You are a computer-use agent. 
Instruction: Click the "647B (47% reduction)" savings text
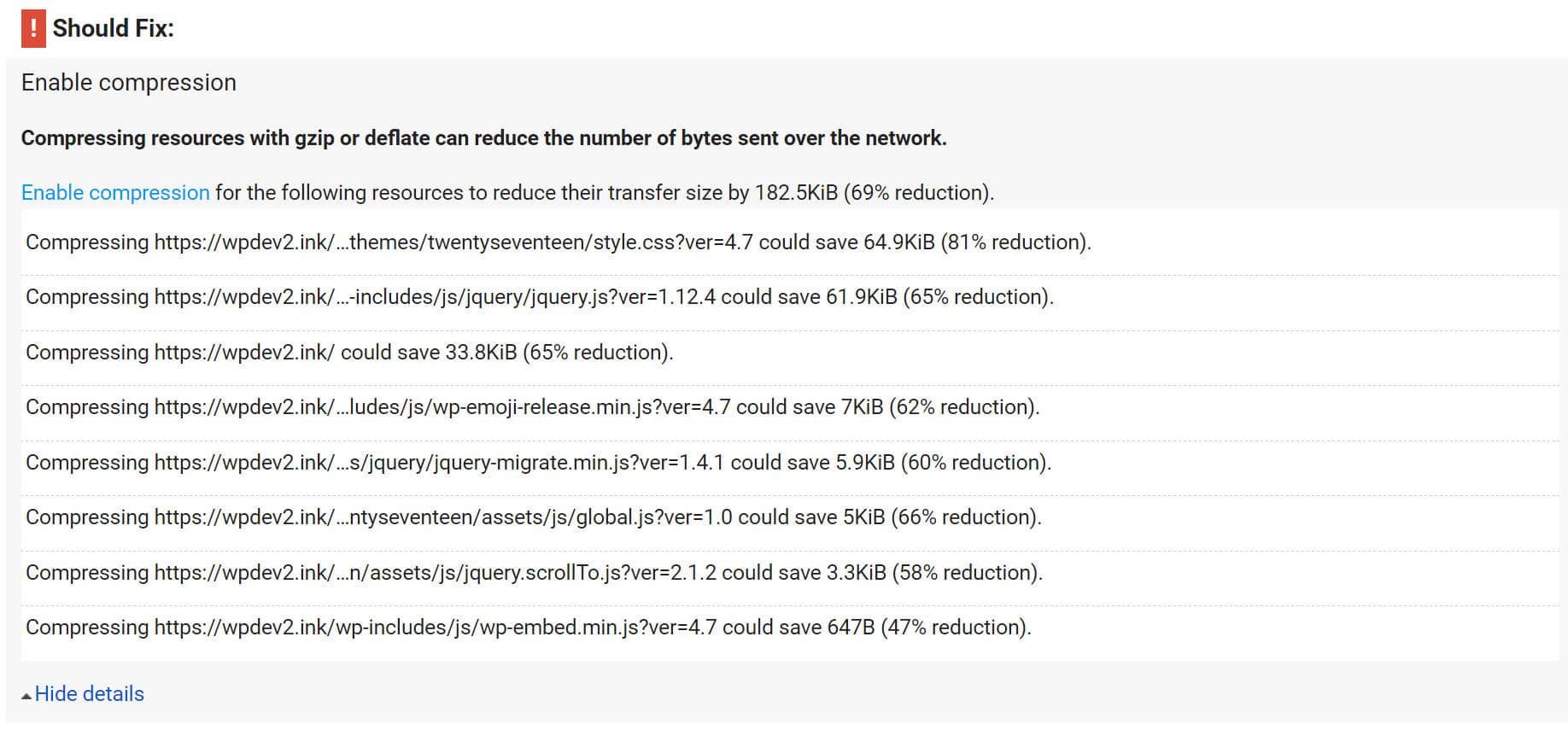click(927, 628)
